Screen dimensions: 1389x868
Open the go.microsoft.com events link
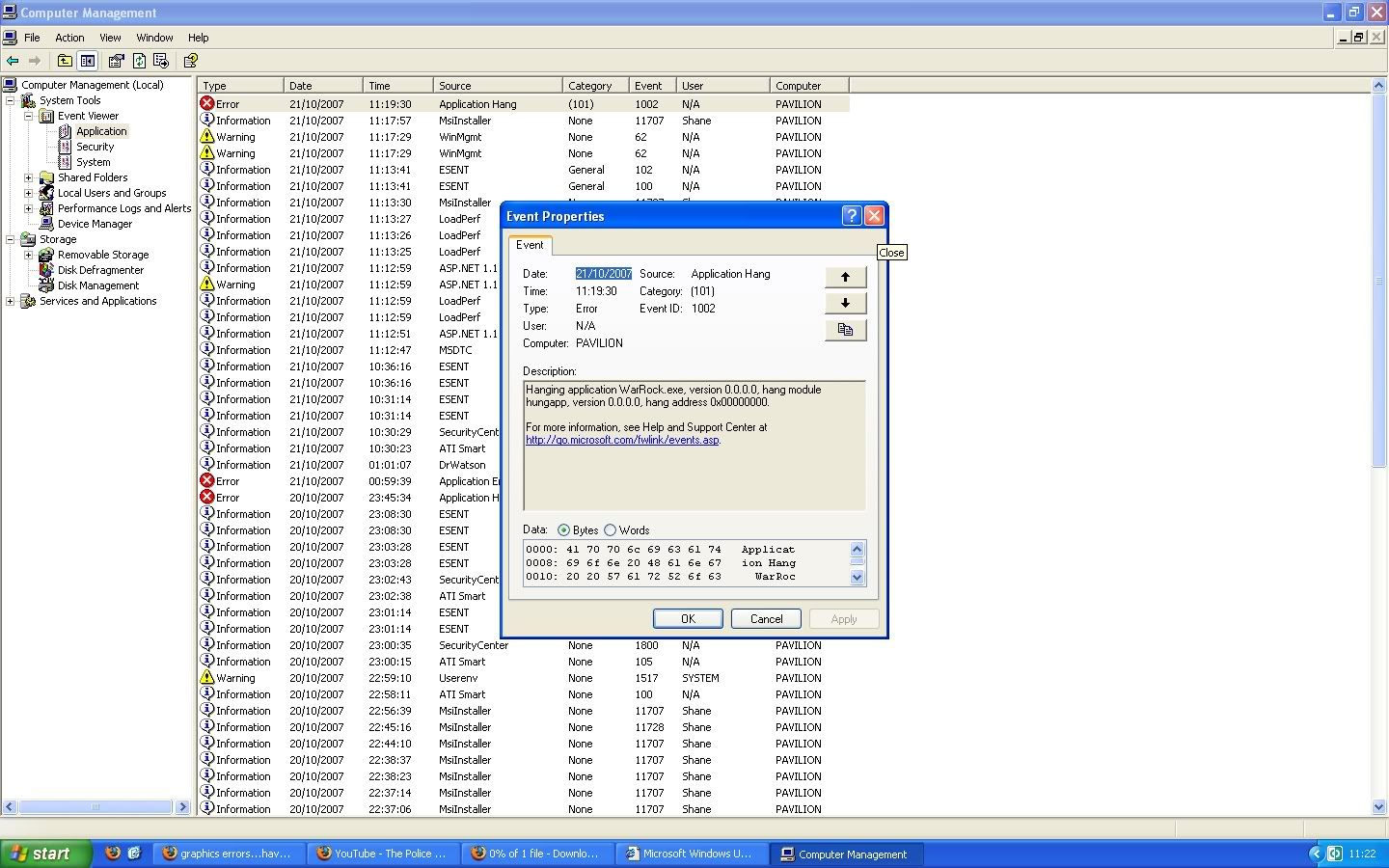622,440
